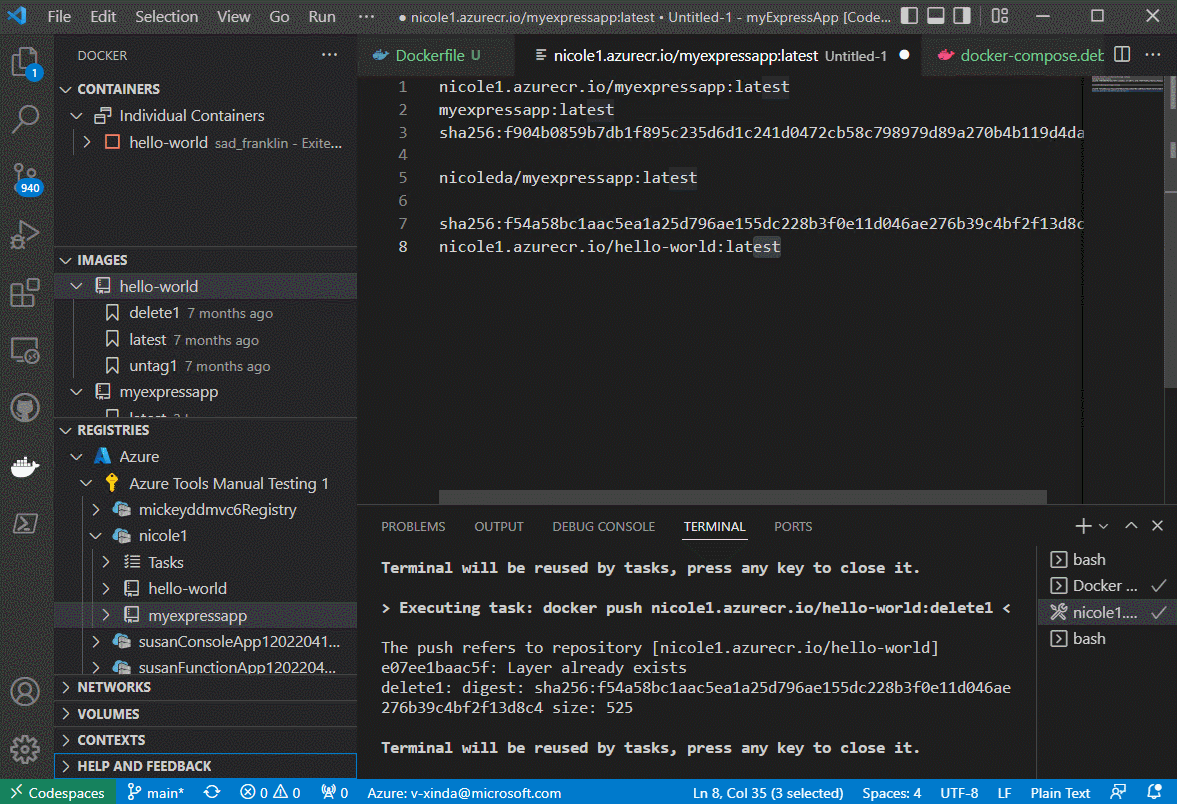Create a new terminal with plus icon

pos(1082,526)
